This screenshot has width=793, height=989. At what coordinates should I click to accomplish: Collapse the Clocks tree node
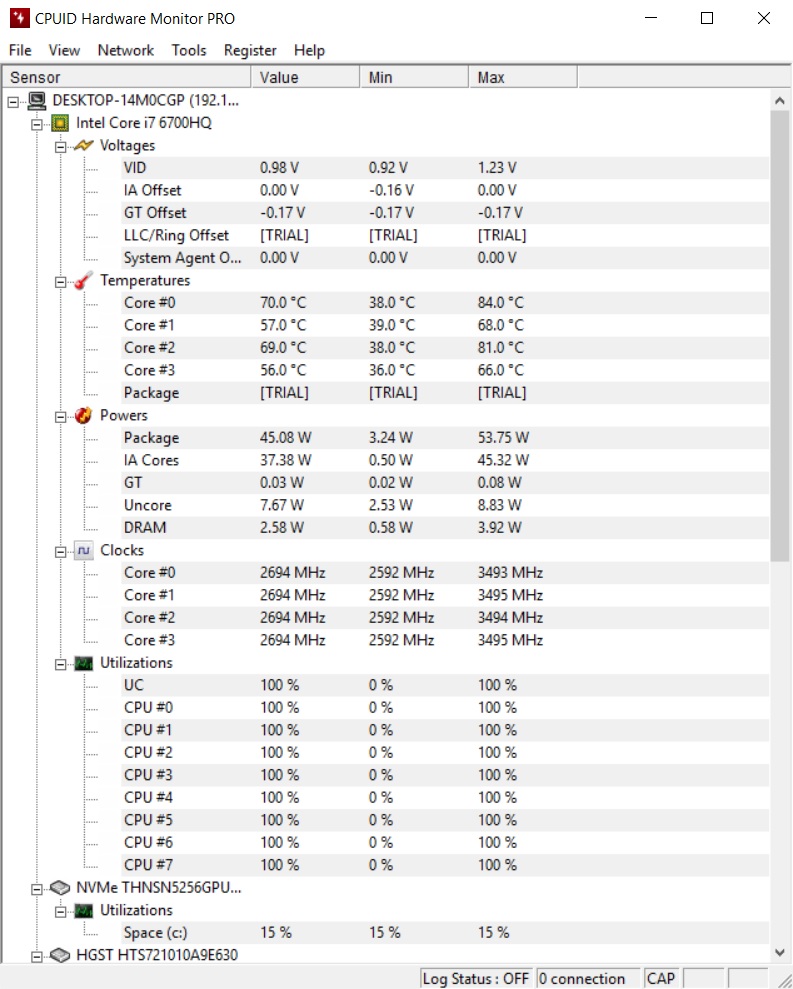coord(61,552)
